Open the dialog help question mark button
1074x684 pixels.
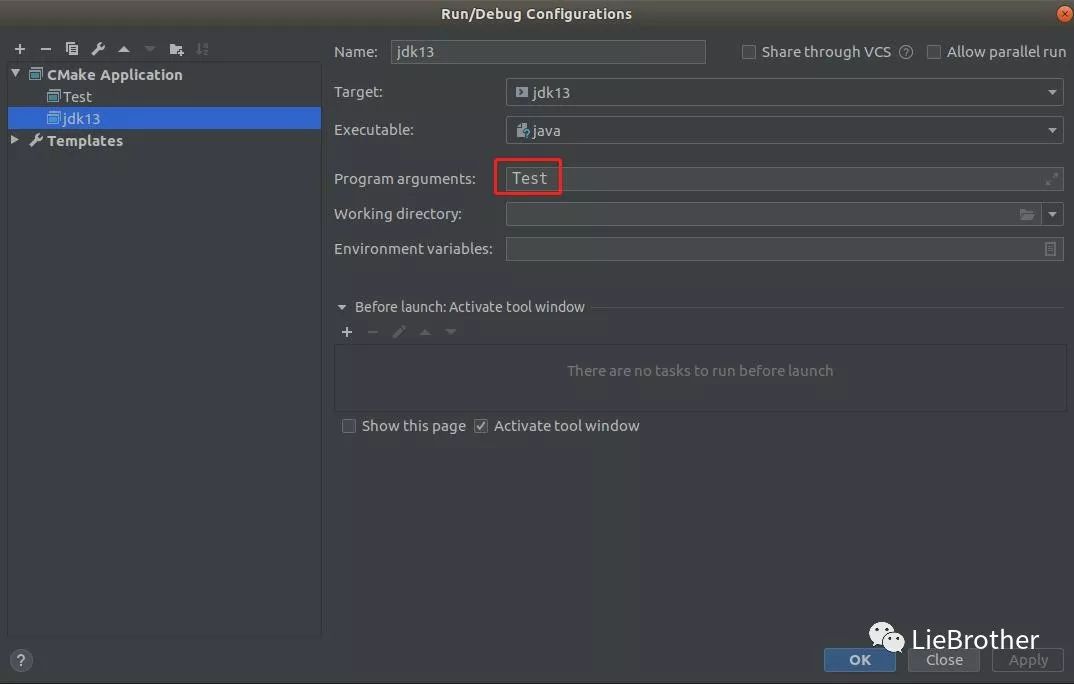coord(21,661)
